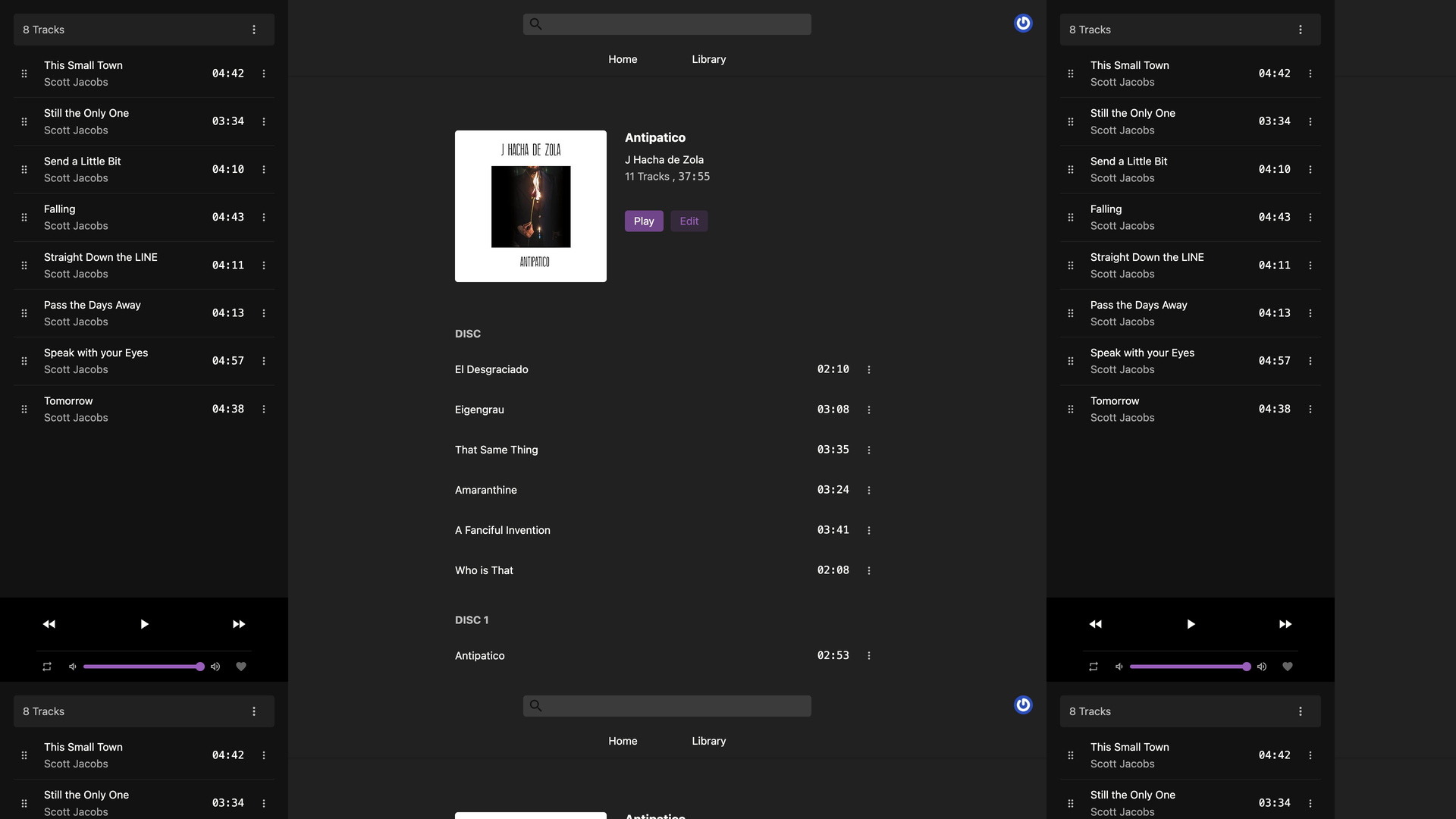
Task: Select the Amaranthine track title
Action: [x=486, y=490]
